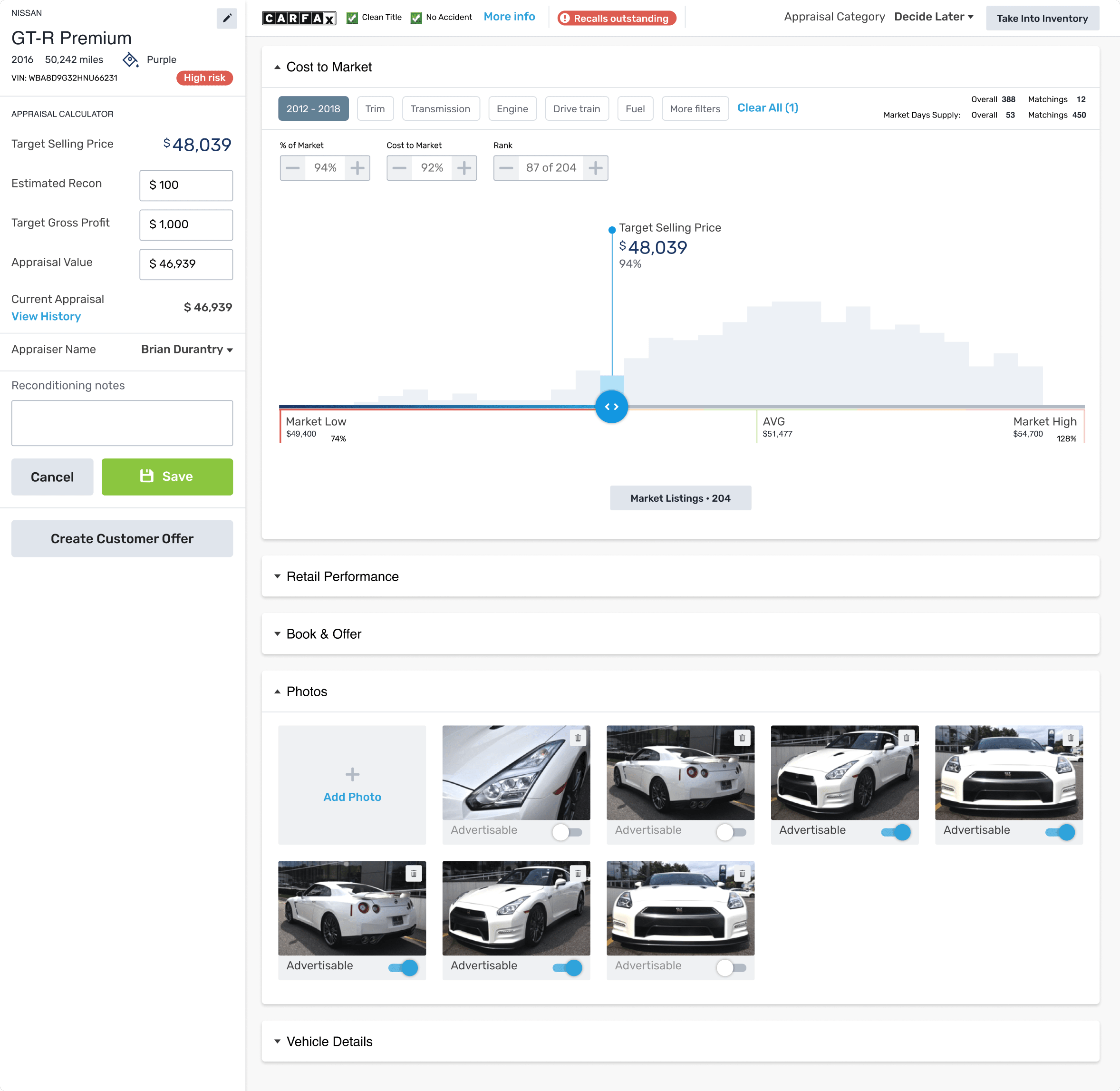Disable Advertisable on fourth photo in first row
The image size is (1120, 1091).
pos(1060,832)
